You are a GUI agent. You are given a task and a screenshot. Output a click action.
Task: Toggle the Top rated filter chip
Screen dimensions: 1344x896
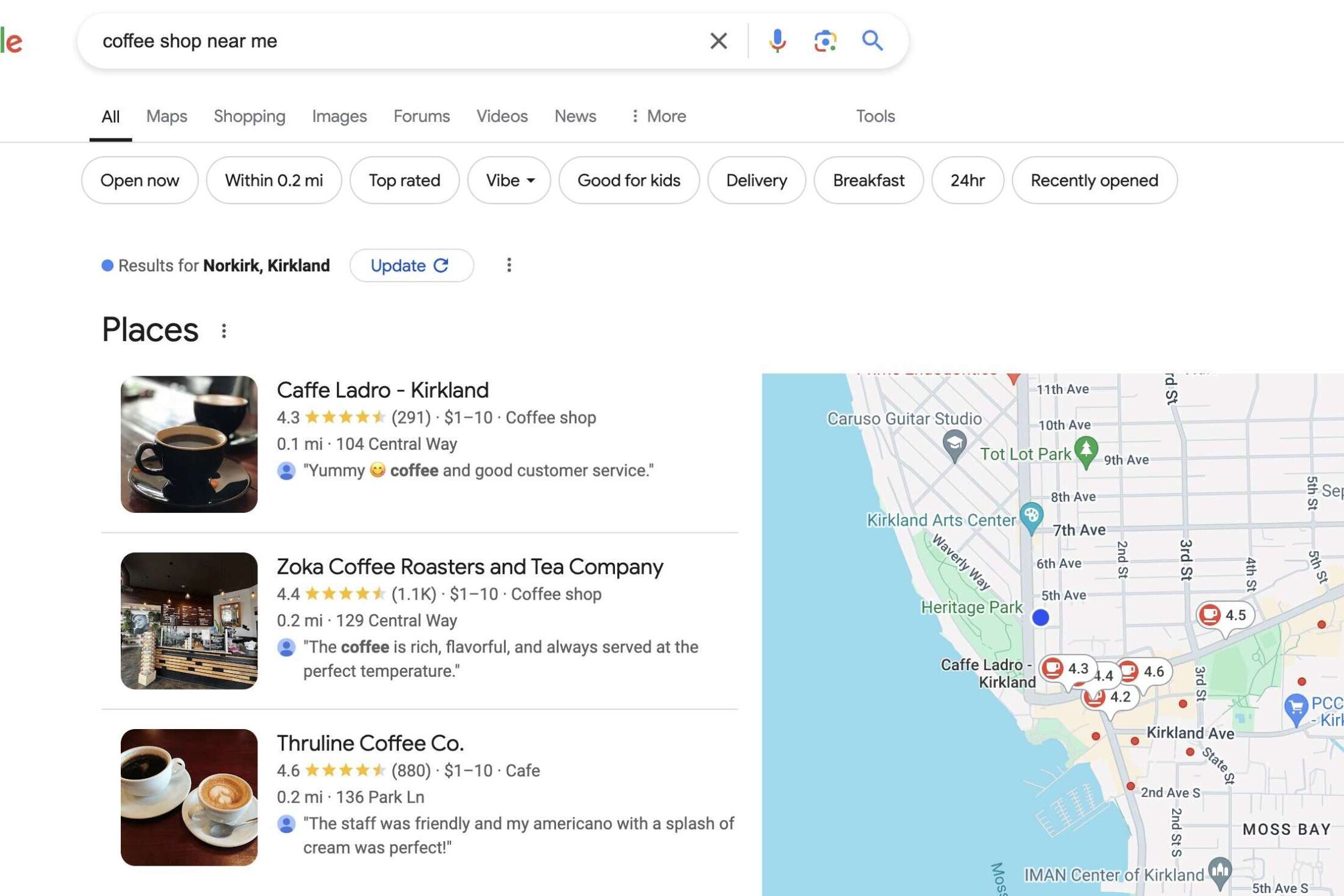(x=404, y=180)
